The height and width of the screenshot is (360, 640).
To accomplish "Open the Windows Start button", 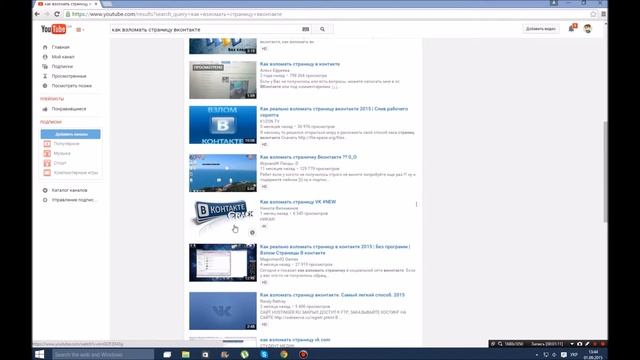I will click(40, 355).
